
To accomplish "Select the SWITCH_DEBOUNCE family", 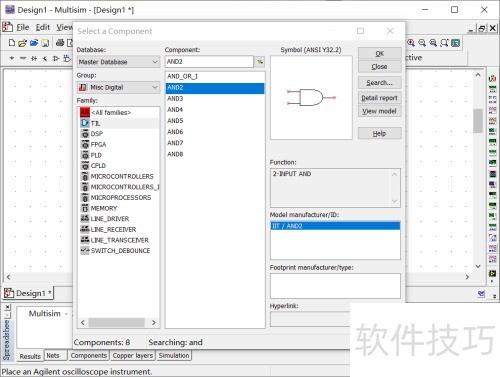I will click(x=119, y=251).
